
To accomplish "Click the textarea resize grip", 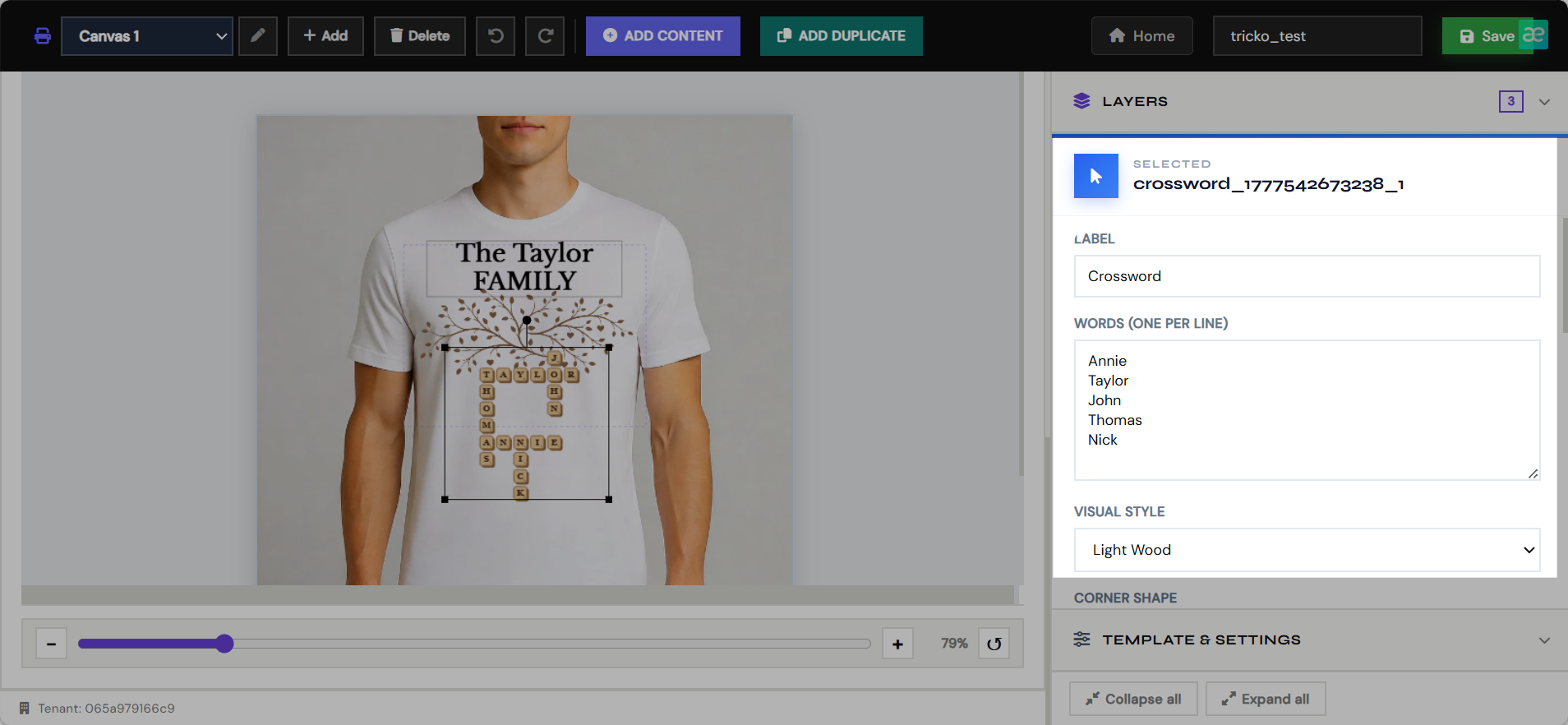I will [x=1533, y=473].
